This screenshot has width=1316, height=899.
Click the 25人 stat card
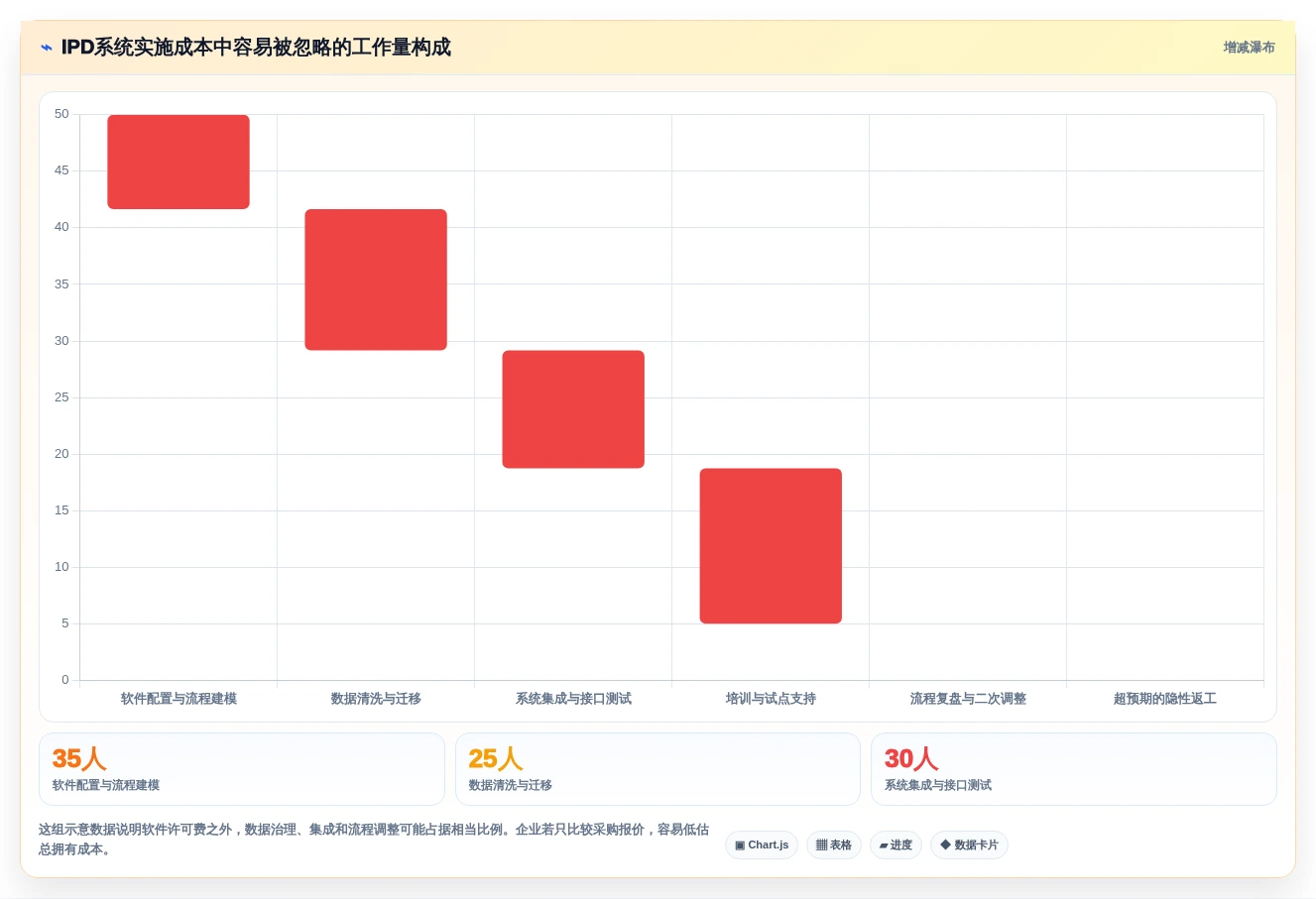(x=658, y=769)
